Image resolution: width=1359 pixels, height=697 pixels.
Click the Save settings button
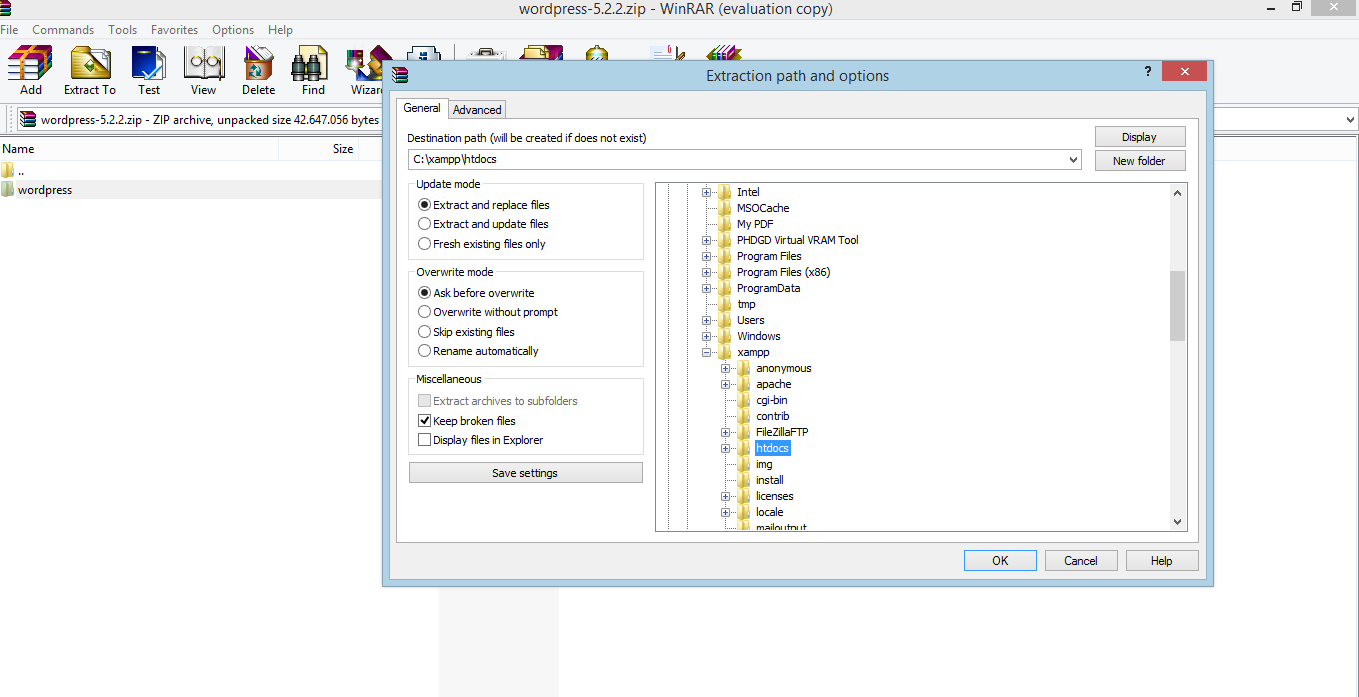point(525,473)
